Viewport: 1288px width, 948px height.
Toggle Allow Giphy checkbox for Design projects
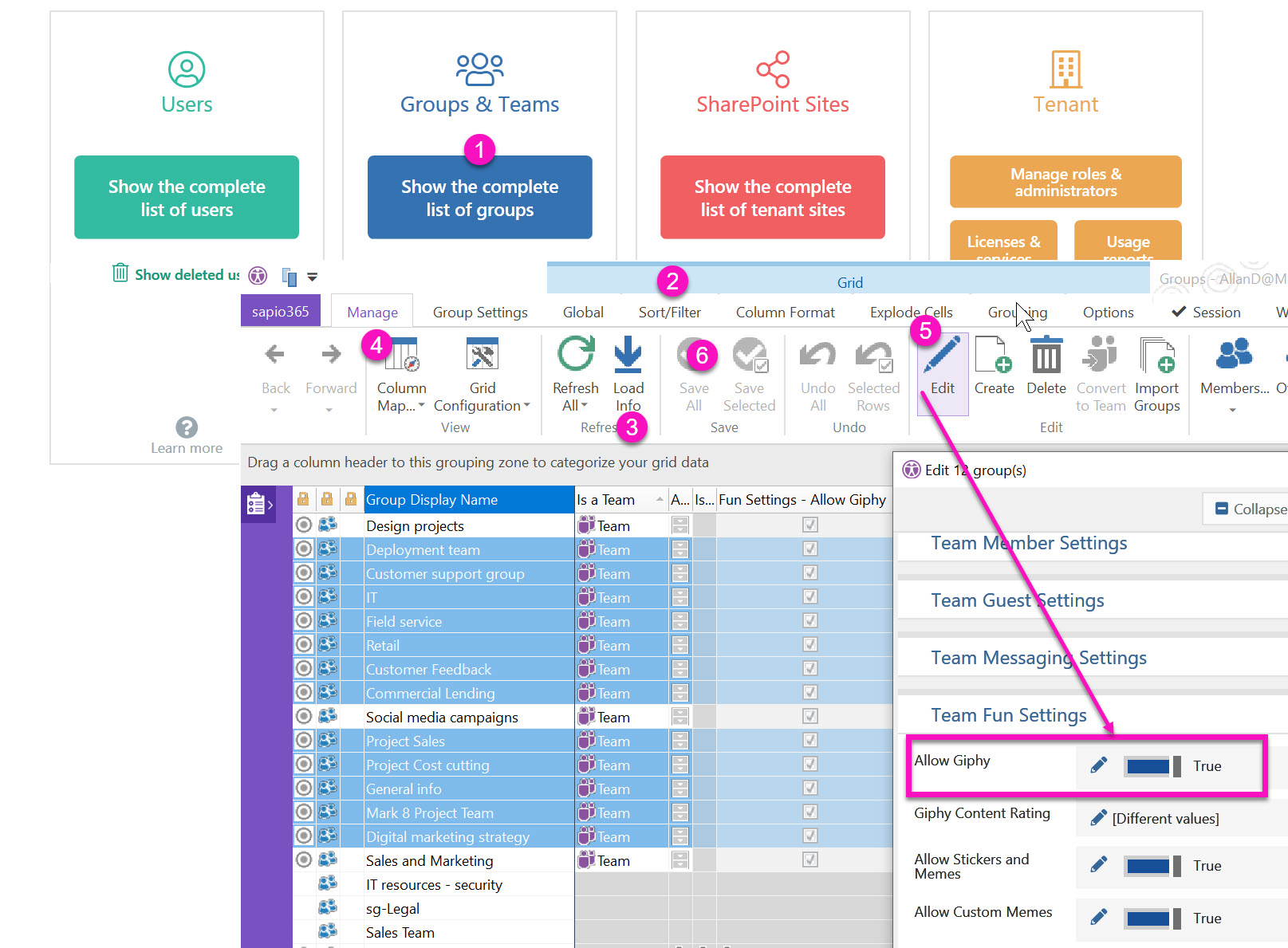809,525
